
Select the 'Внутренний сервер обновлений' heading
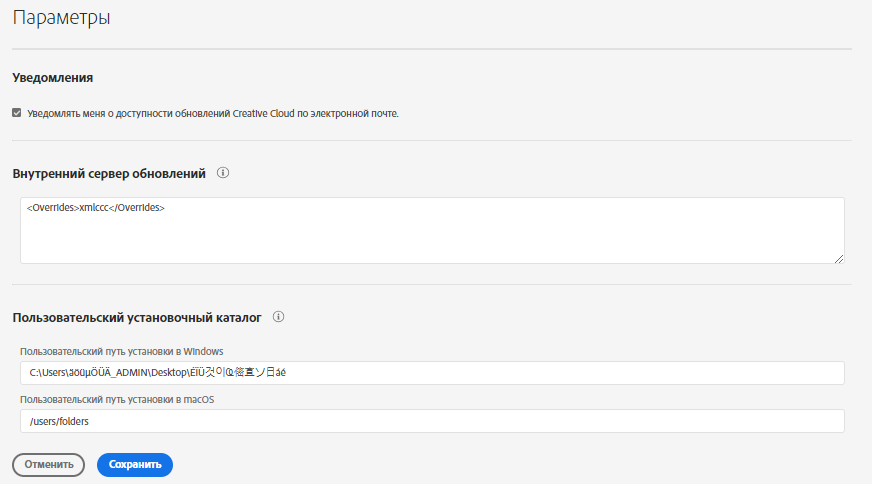pyautogui.click(x=109, y=174)
